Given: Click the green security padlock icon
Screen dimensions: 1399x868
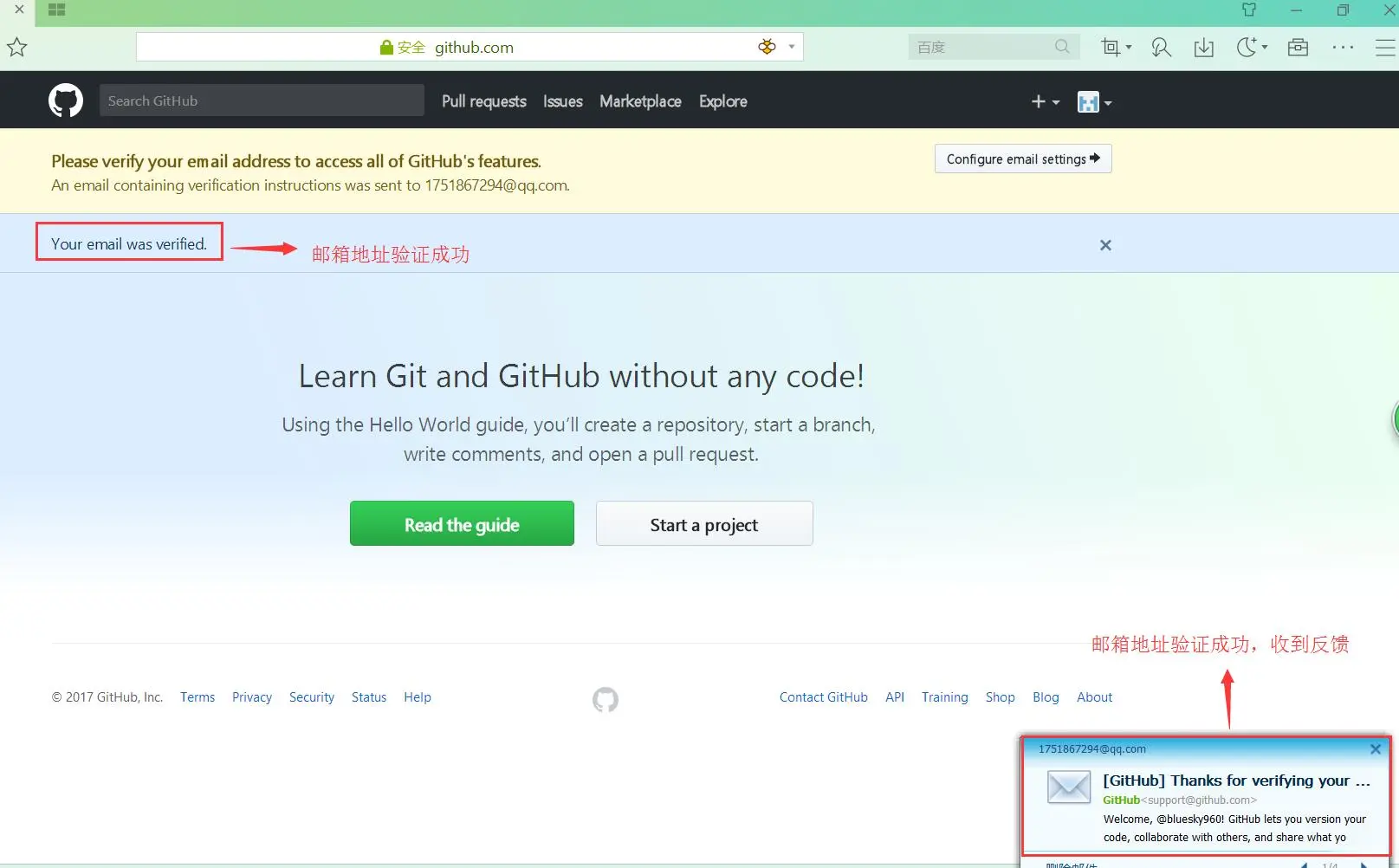Looking at the screenshot, I should tap(386, 48).
